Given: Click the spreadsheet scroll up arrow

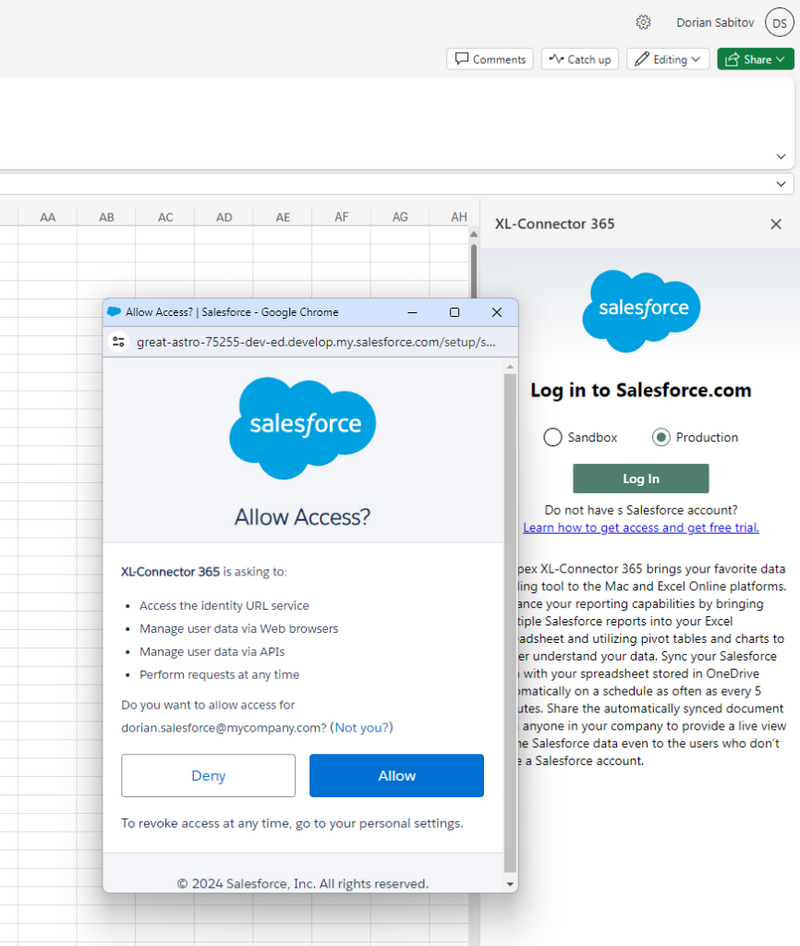Looking at the screenshot, I should [474, 234].
